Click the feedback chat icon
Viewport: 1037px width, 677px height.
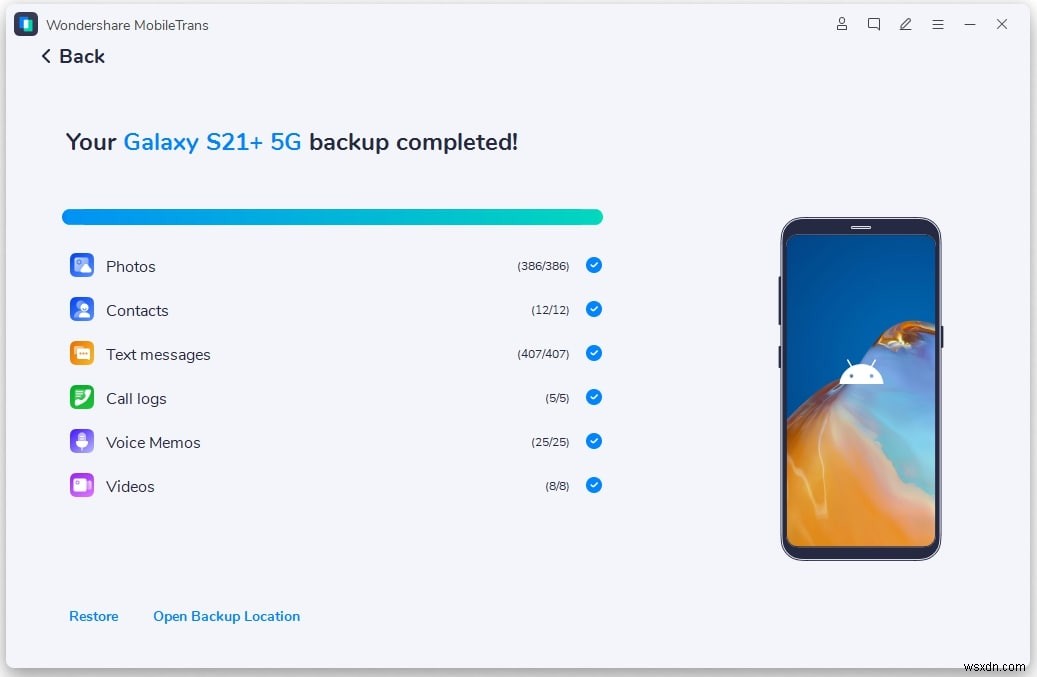(x=873, y=24)
